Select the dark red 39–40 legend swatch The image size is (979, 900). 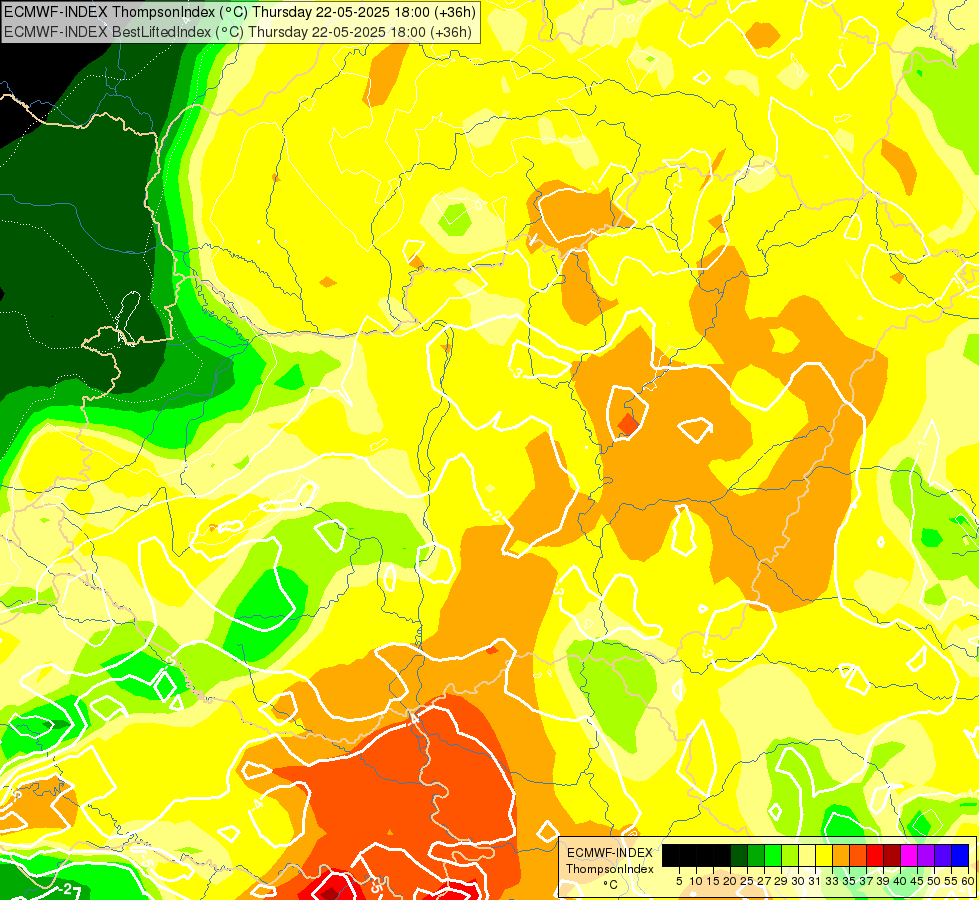pos(892,856)
